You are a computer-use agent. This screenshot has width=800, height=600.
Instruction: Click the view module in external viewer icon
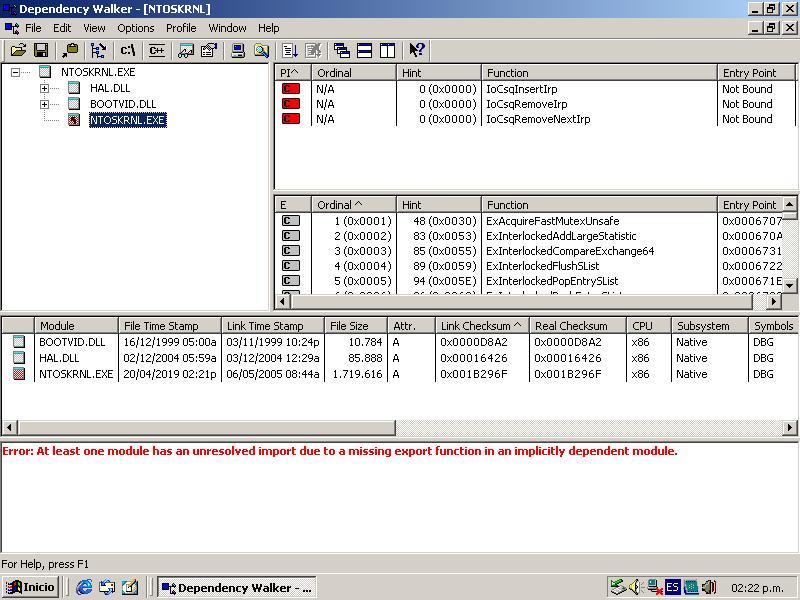tap(186, 50)
